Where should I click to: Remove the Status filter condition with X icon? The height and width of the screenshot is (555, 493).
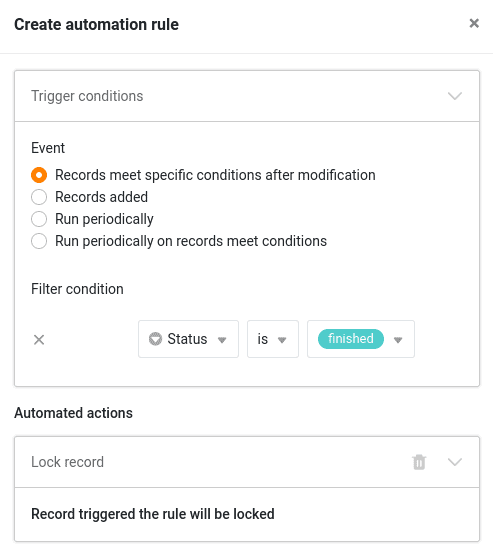click(39, 340)
